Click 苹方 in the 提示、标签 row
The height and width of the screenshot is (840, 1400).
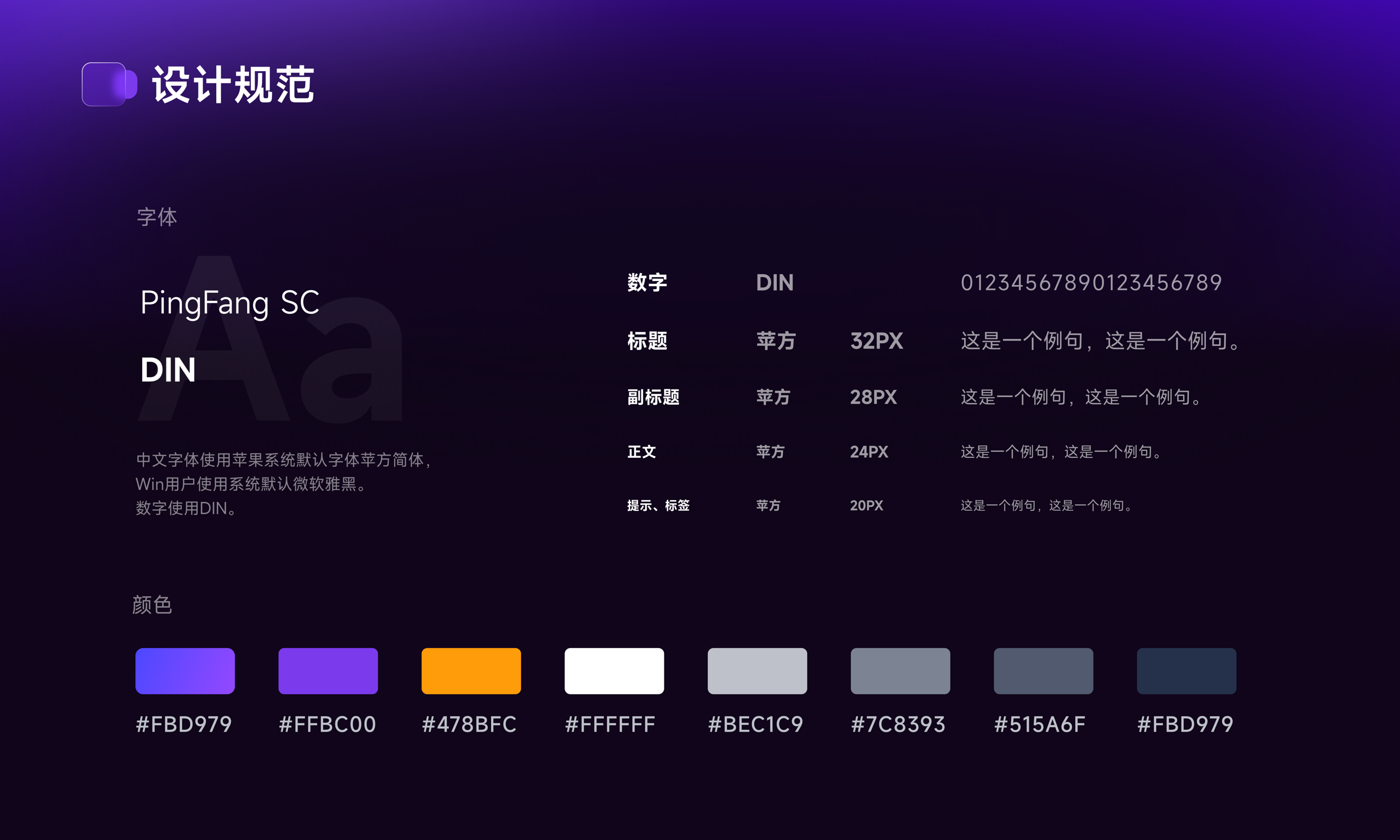point(768,505)
